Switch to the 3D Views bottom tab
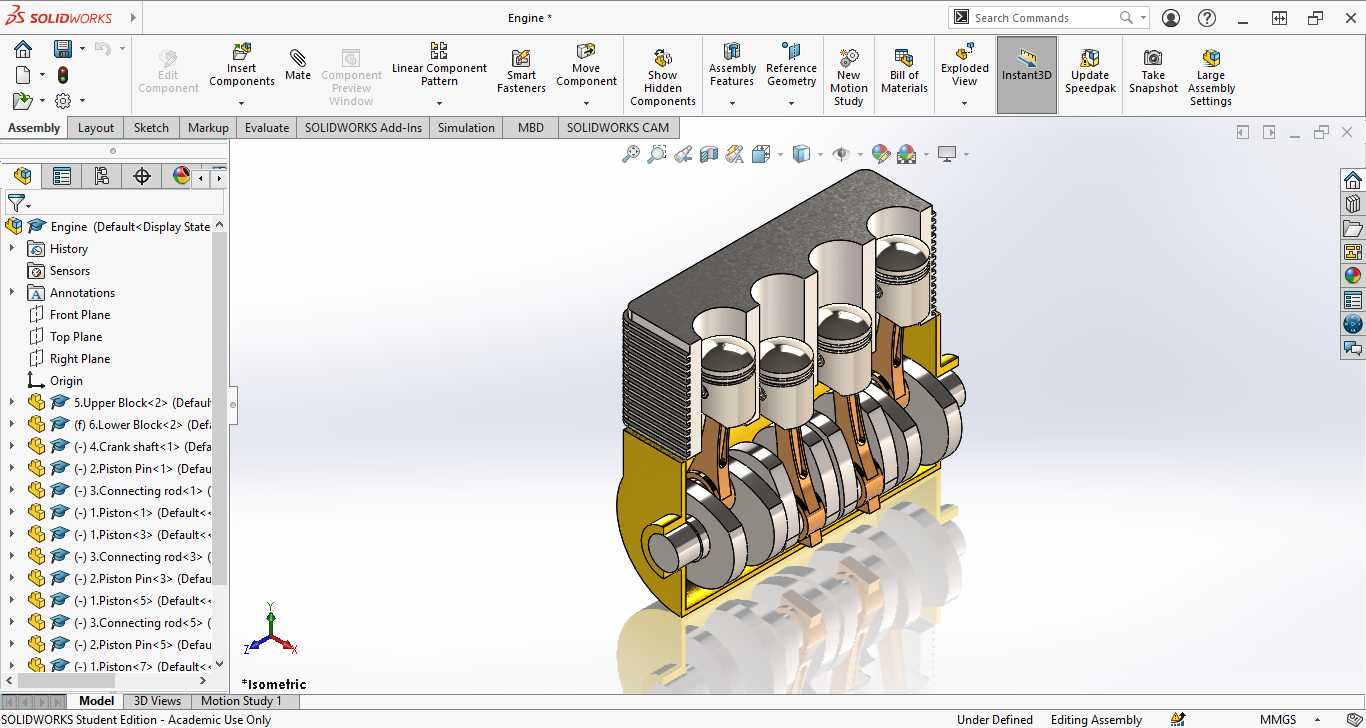 (158, 701)
